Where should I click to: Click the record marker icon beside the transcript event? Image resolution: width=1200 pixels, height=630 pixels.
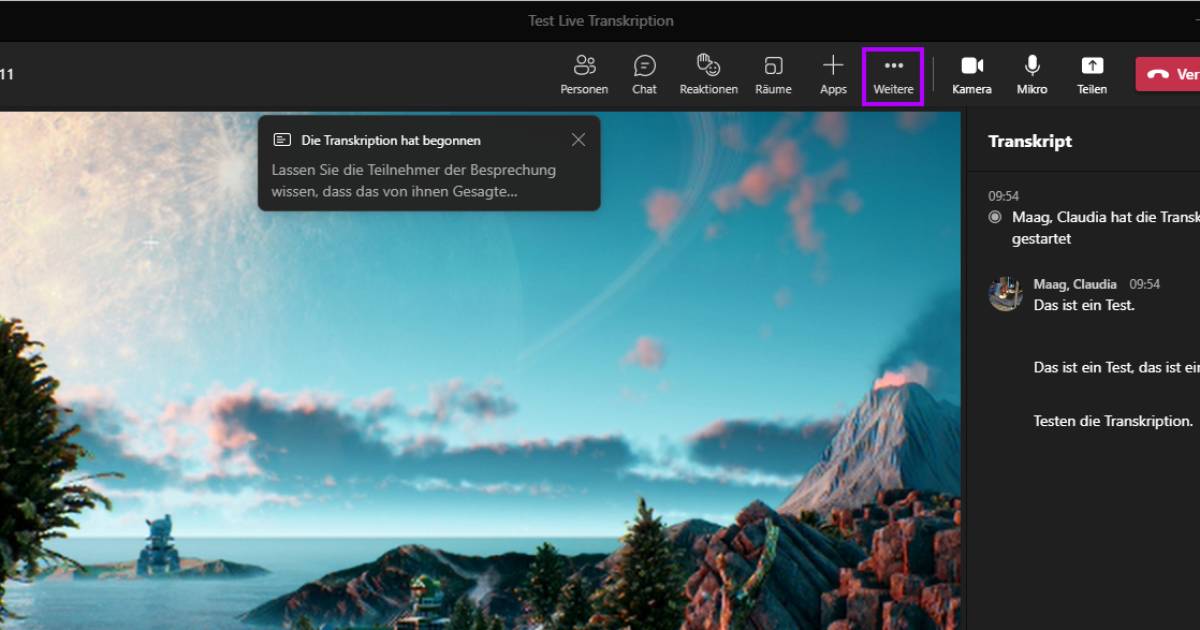tap(994, 217)
